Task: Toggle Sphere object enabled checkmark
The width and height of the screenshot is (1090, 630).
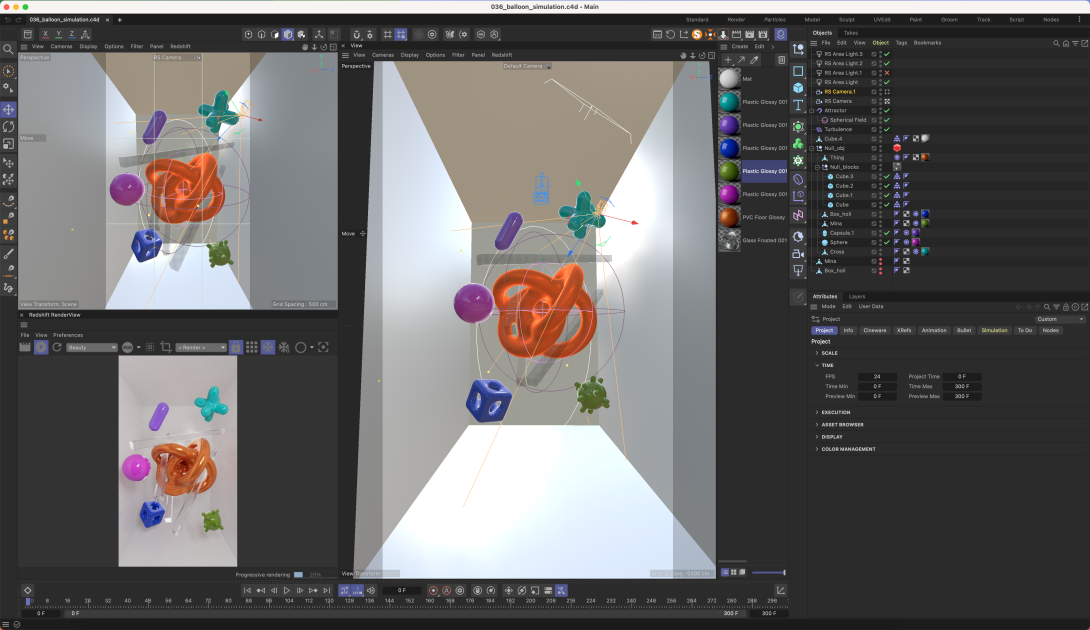Action: point(887,242)
